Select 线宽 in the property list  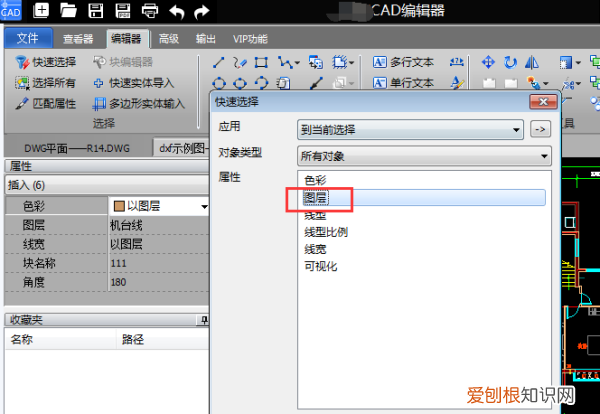(315, 249)
